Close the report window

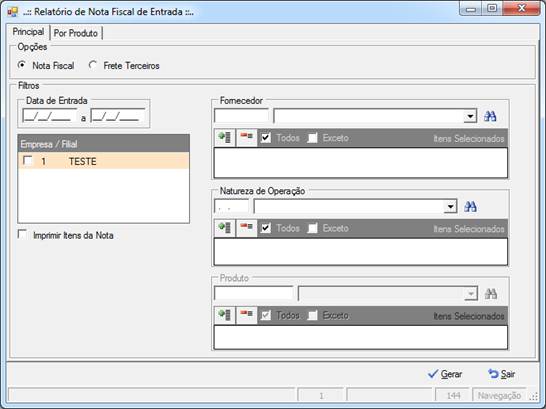pos(522,9)
